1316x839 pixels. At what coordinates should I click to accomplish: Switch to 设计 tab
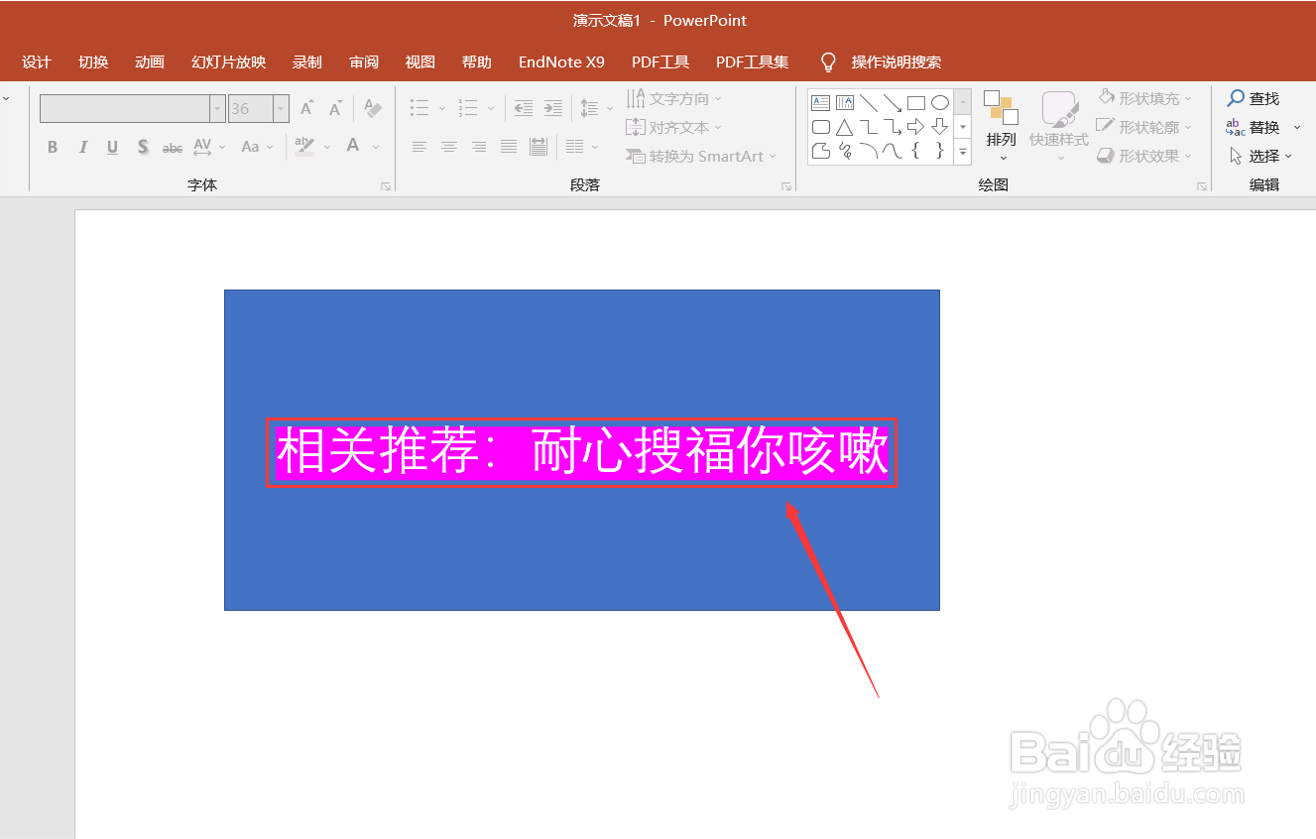36,62
